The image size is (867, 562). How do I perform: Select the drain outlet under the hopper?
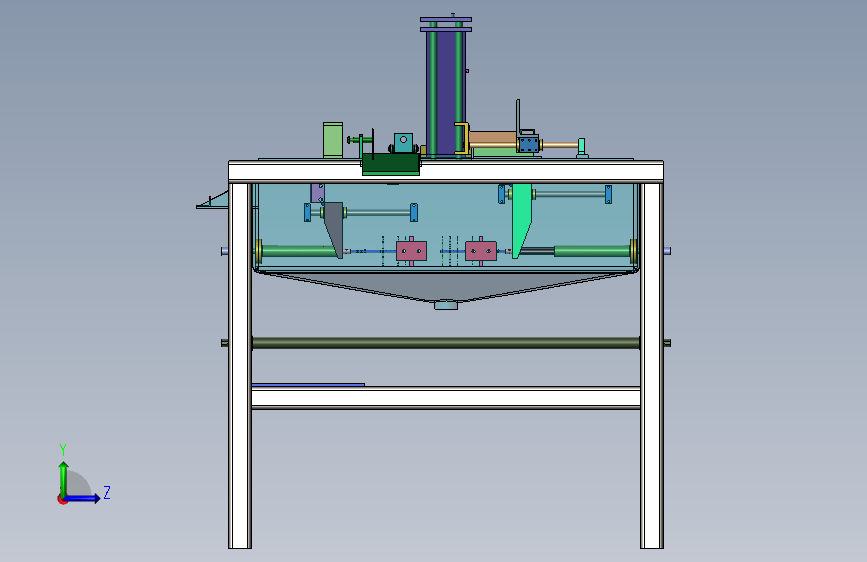[446, 305]
